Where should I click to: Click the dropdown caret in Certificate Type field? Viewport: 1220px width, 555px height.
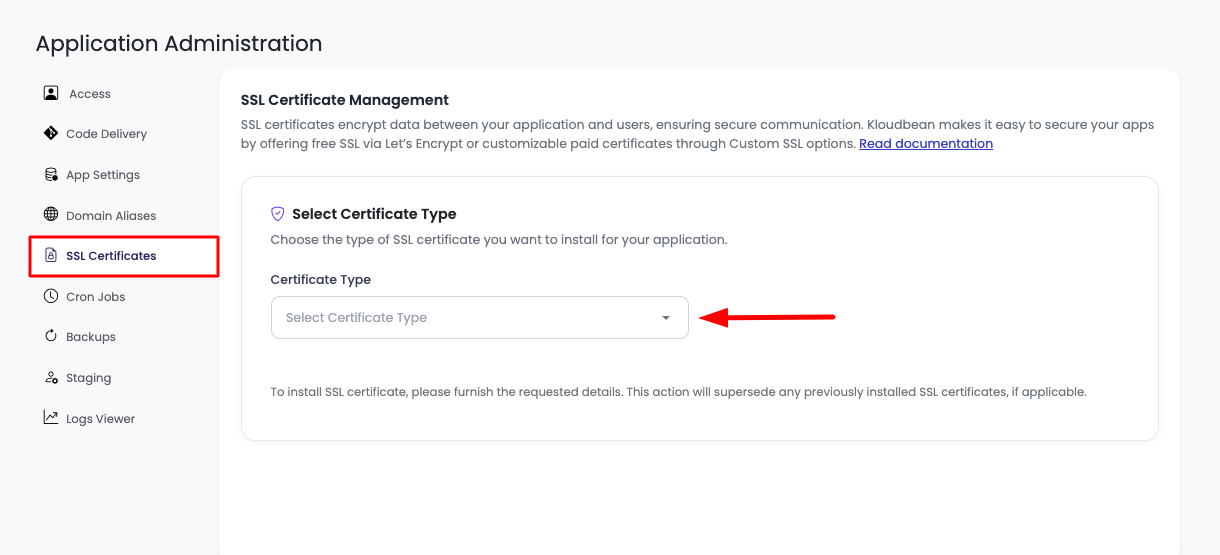pyautogui.click(x=666, y=318)
